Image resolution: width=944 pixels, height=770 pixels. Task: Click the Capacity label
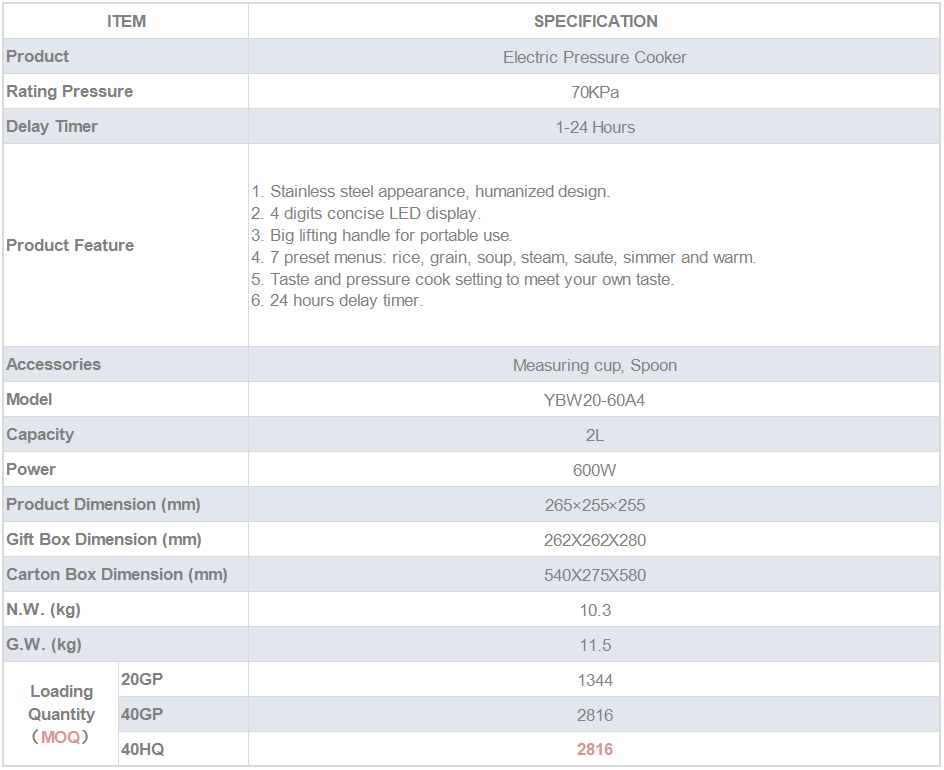tap(40, 435)
